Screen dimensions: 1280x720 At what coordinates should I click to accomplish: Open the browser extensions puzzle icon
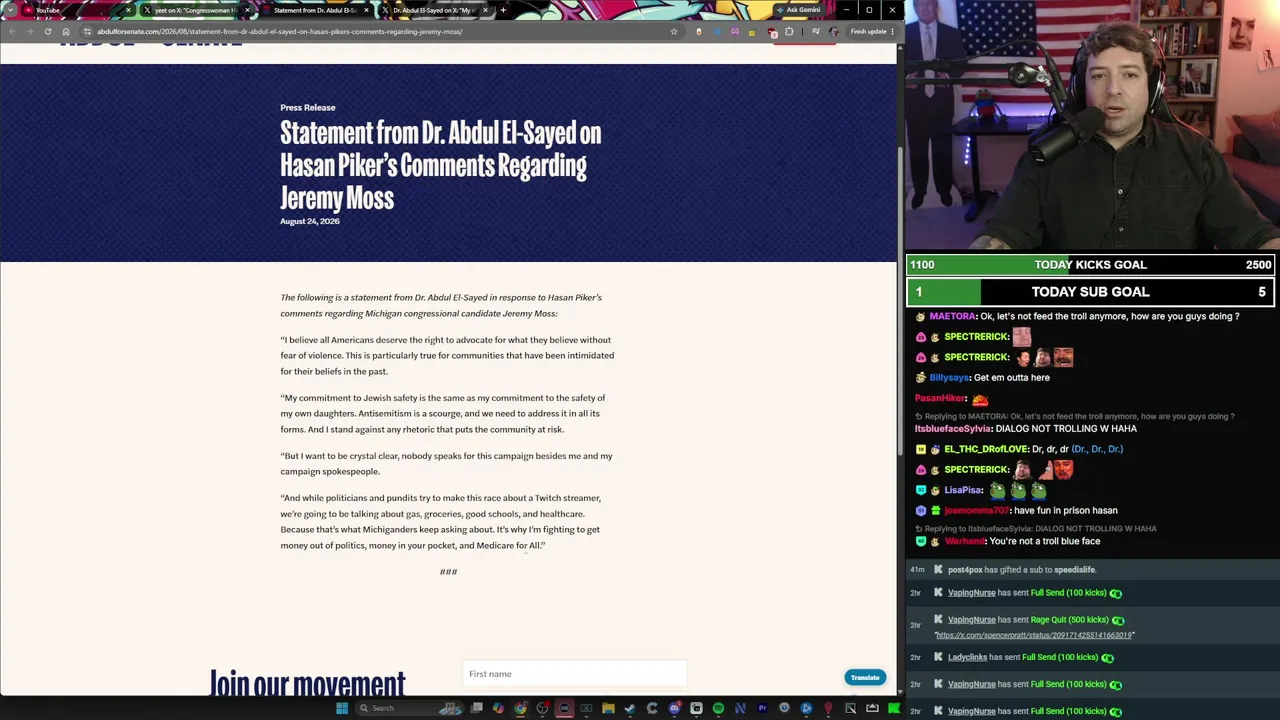click(789, 31)
